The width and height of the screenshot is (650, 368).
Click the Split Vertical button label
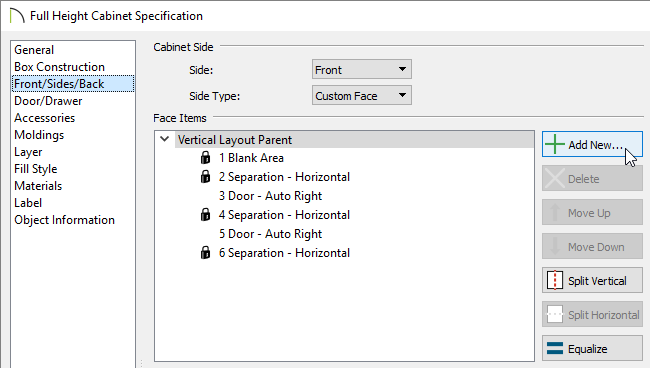click(x=597, y=281)
